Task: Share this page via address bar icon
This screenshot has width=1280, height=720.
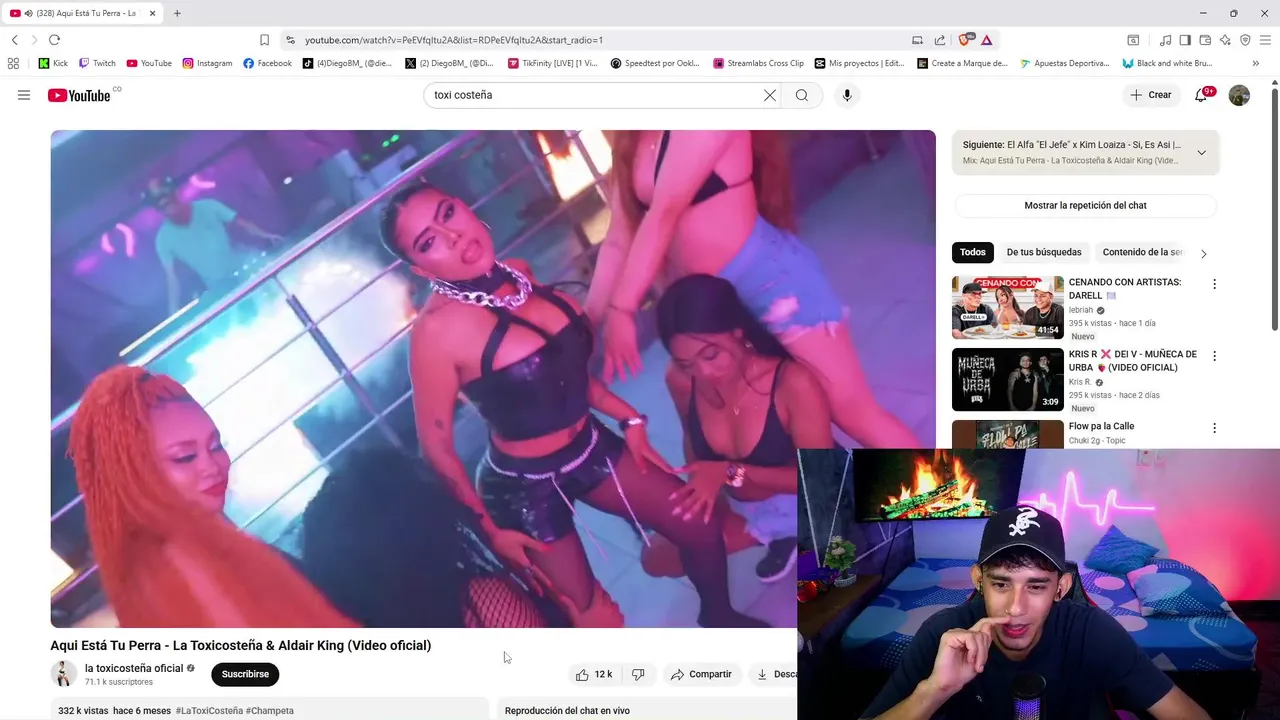Action: point(940,40)
